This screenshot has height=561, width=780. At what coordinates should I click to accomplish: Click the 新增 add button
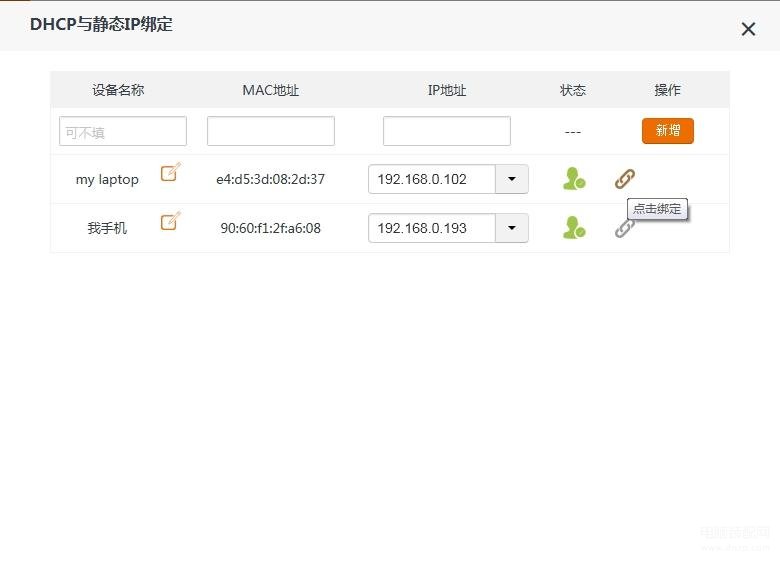click(668, 131)
